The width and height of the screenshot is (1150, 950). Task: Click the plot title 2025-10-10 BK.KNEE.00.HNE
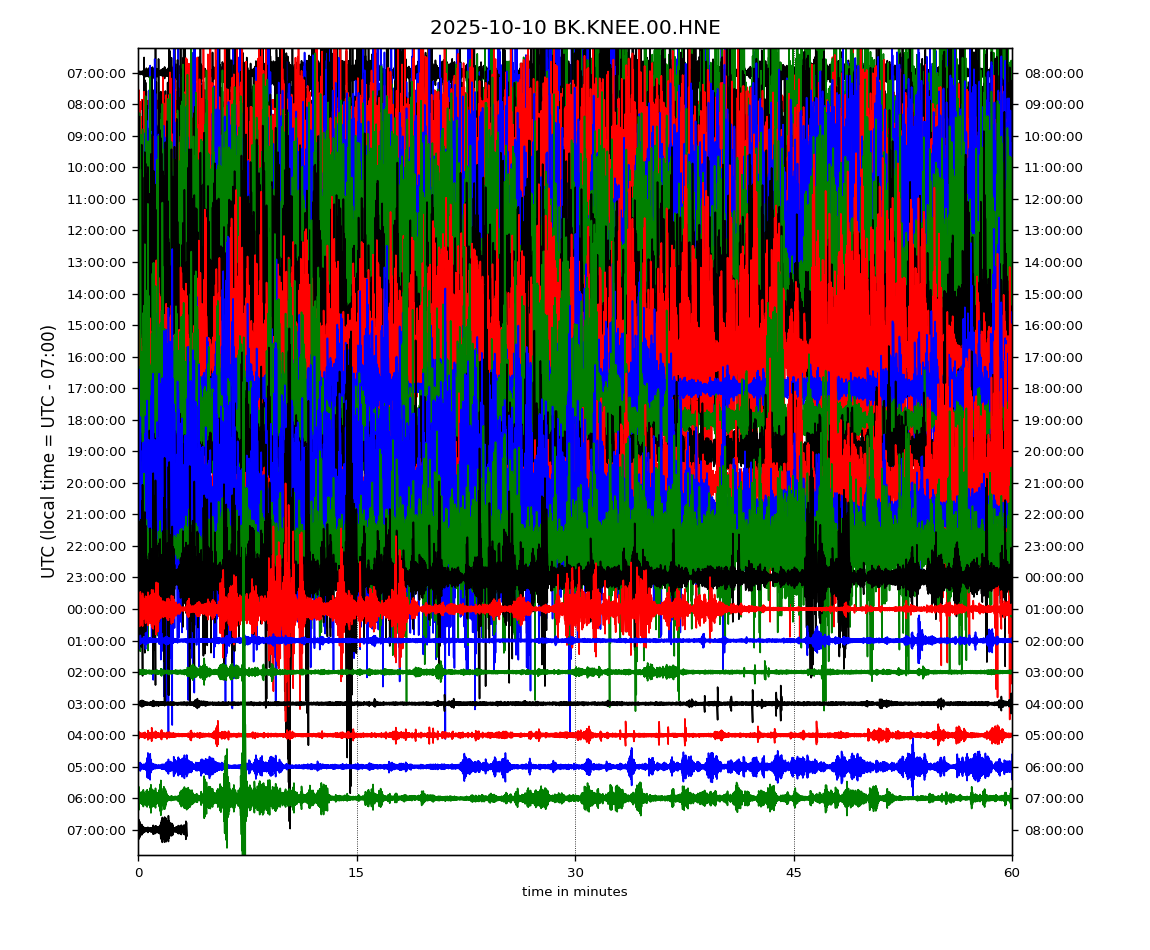point(575,28)
